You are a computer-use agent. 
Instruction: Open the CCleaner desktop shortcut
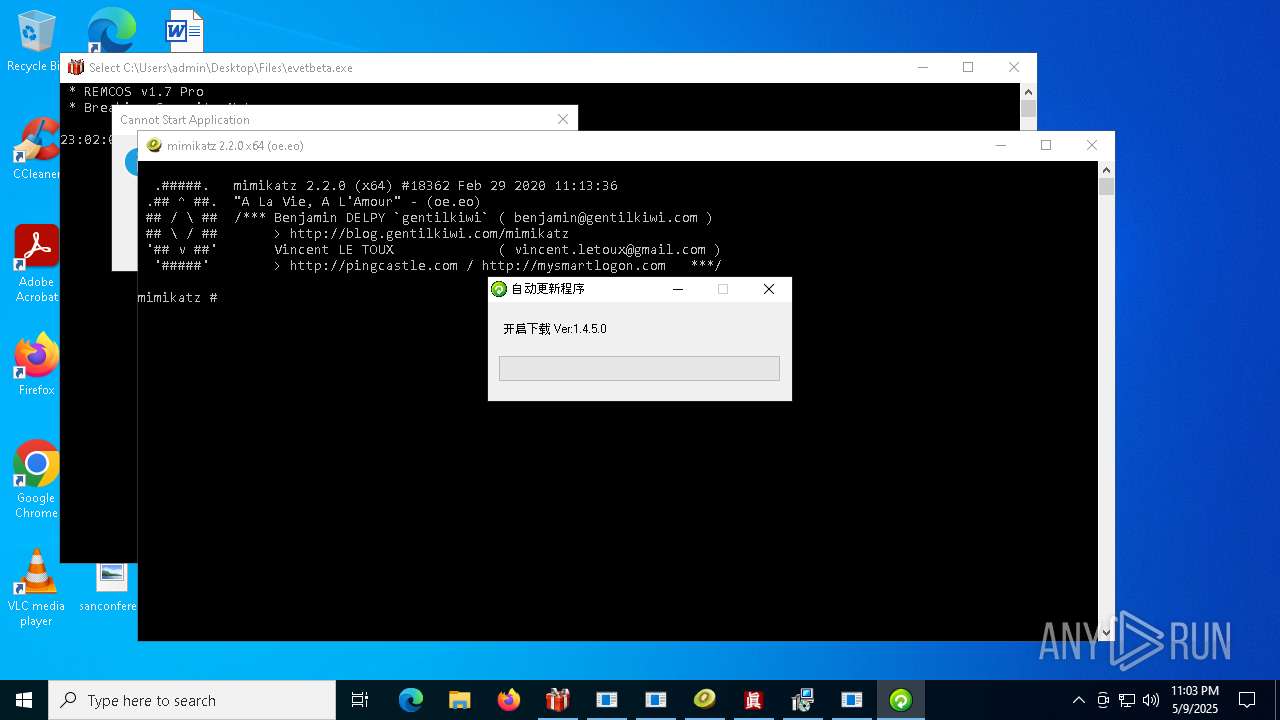pyautogui.click(x=36, y=149)
